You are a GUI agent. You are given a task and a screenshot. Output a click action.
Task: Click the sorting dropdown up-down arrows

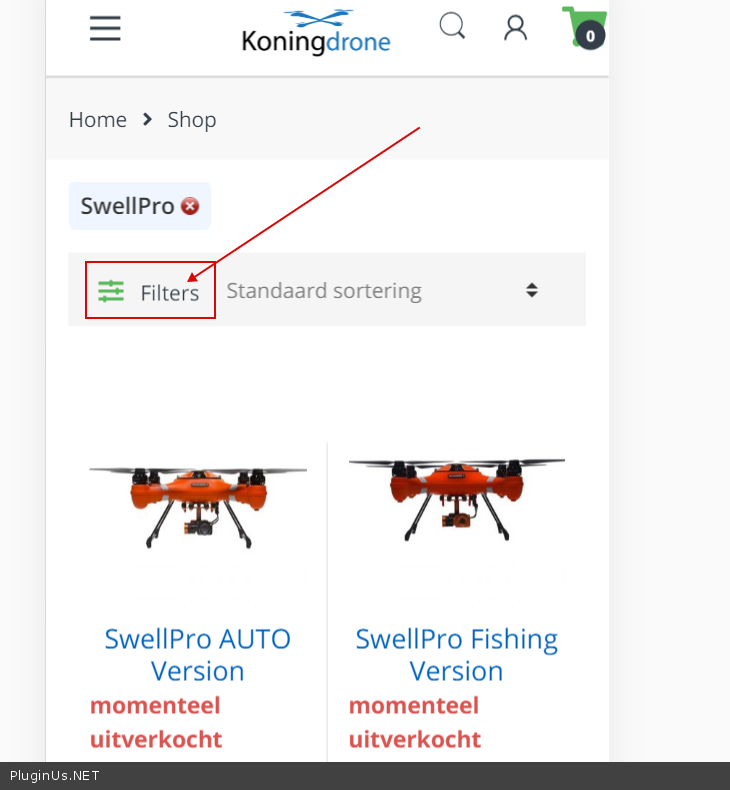(532, 291)
